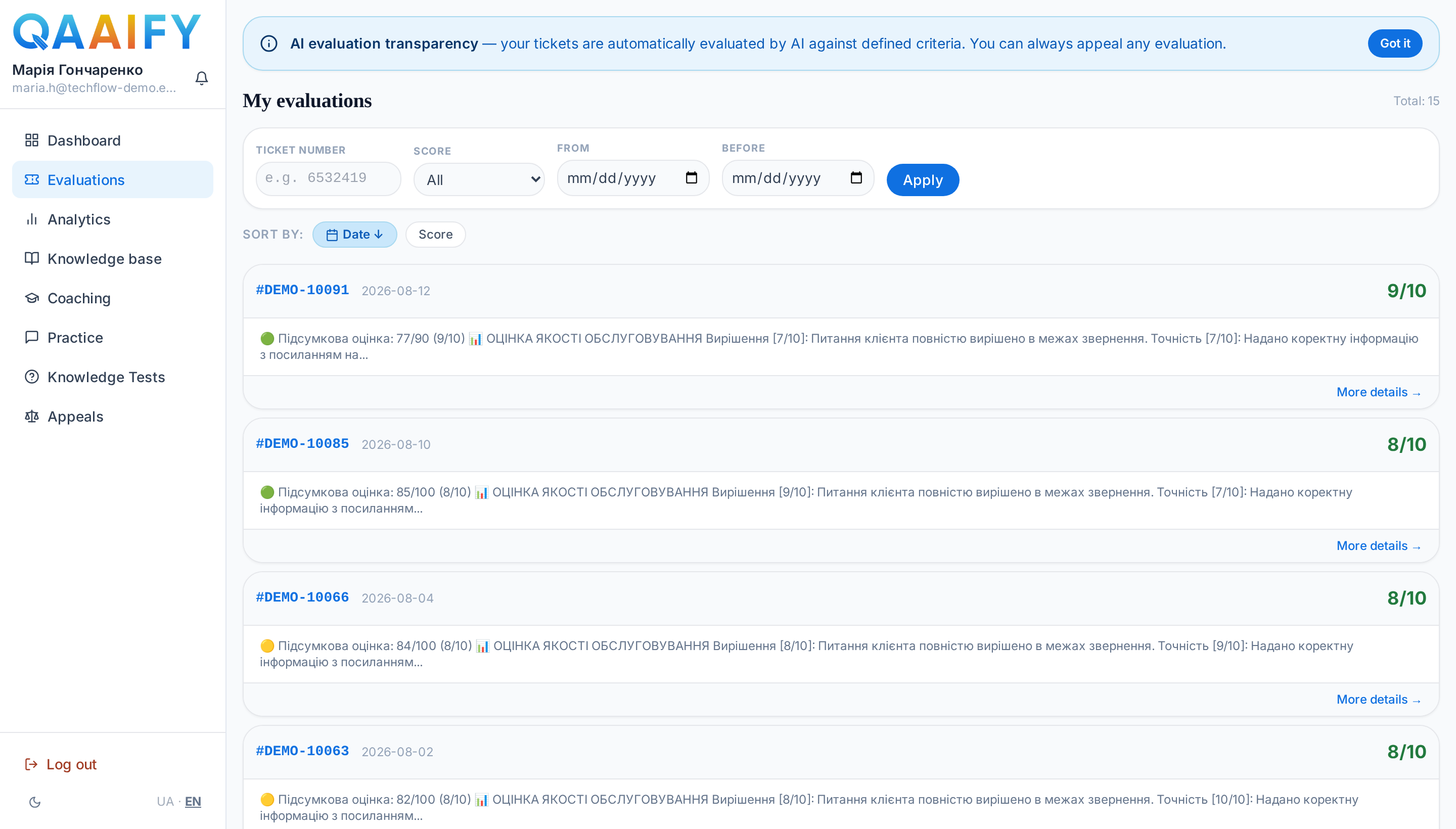Image resolution: width=1456 pixels, height=829 pixels.
Task: Click the Appeals scales icon
Action: [32, 416]
